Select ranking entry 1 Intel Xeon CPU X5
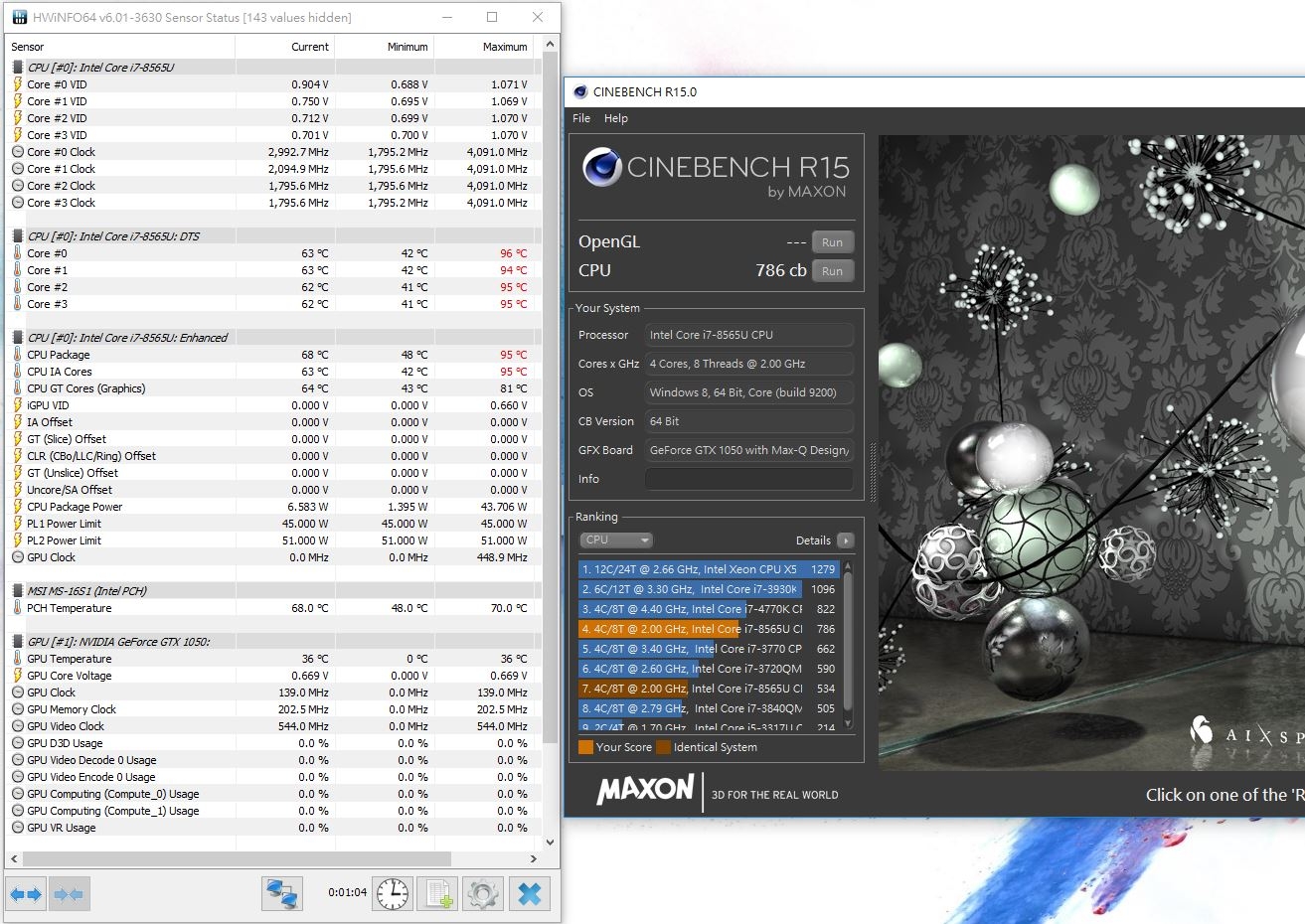Viewport: 1305px width, 924px height. 709,569
